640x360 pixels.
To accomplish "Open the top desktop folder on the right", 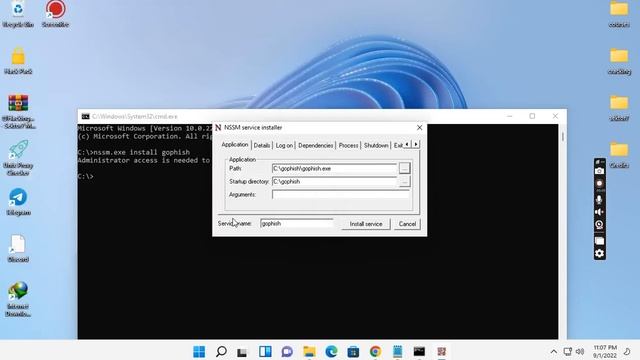I will coord(619,14).
